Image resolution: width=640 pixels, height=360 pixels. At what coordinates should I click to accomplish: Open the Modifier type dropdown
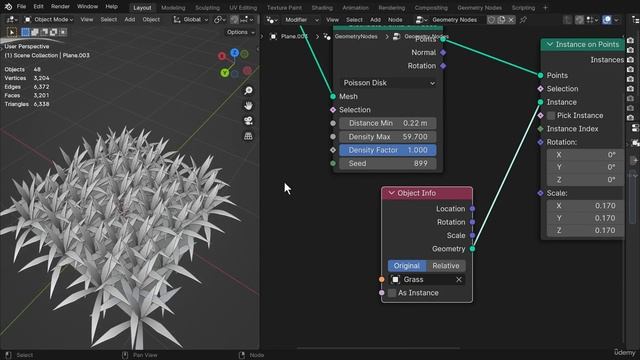pyautogui.click(x=301, y=20)
